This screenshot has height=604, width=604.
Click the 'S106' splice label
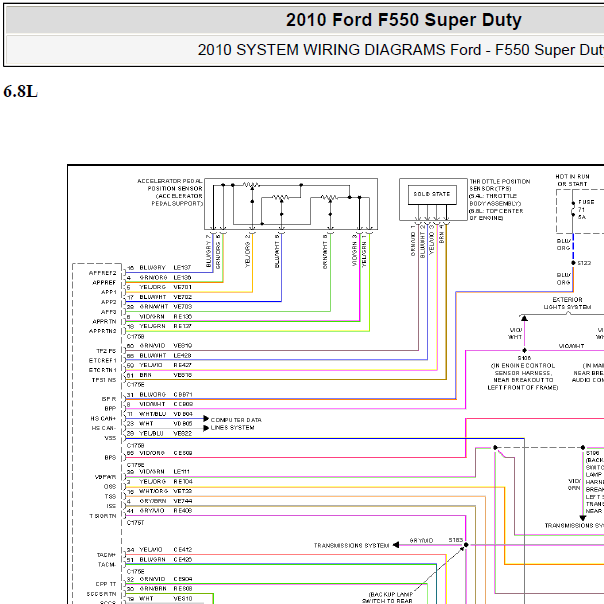click(x=524, y=358)
